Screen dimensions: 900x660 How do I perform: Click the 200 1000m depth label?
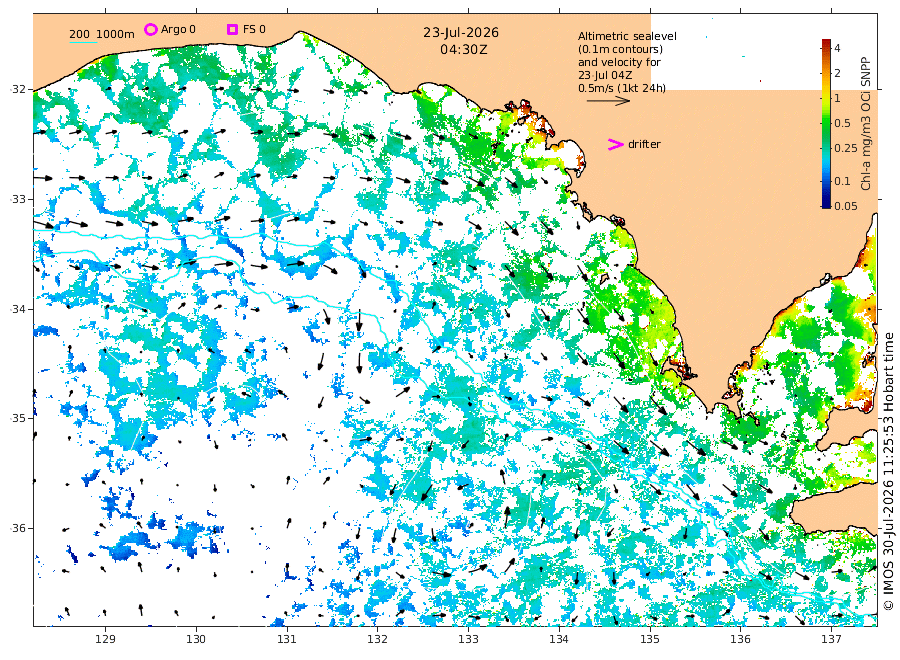[x=102, y=34]
